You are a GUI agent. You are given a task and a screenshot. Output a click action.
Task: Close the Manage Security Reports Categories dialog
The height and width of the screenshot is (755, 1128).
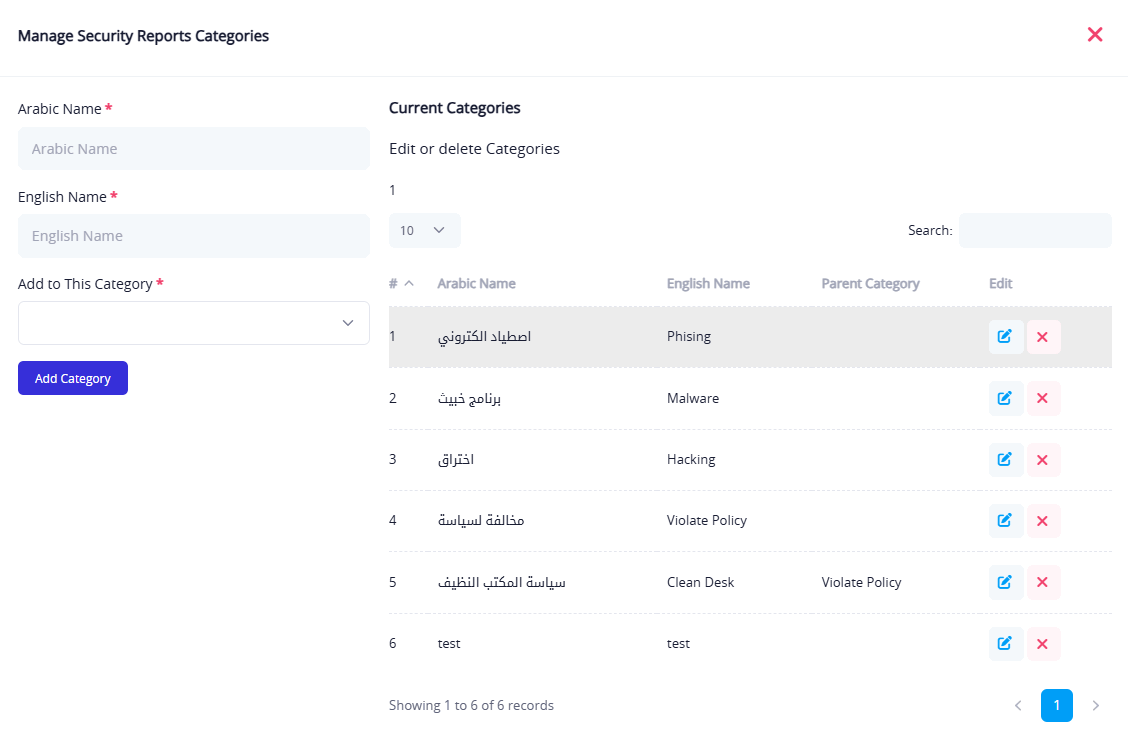click(1095, 35)
